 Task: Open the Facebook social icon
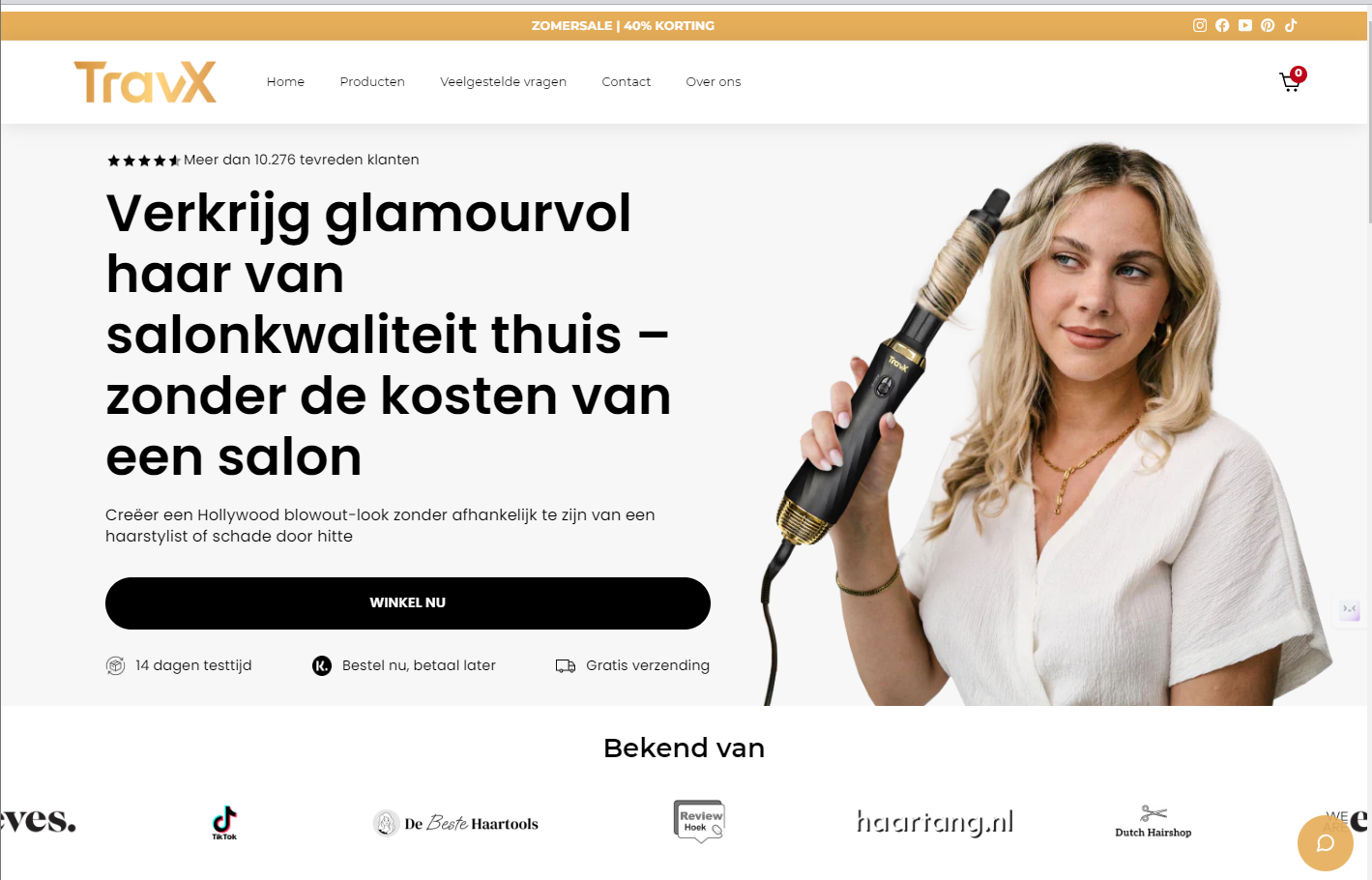(1222, 25)
